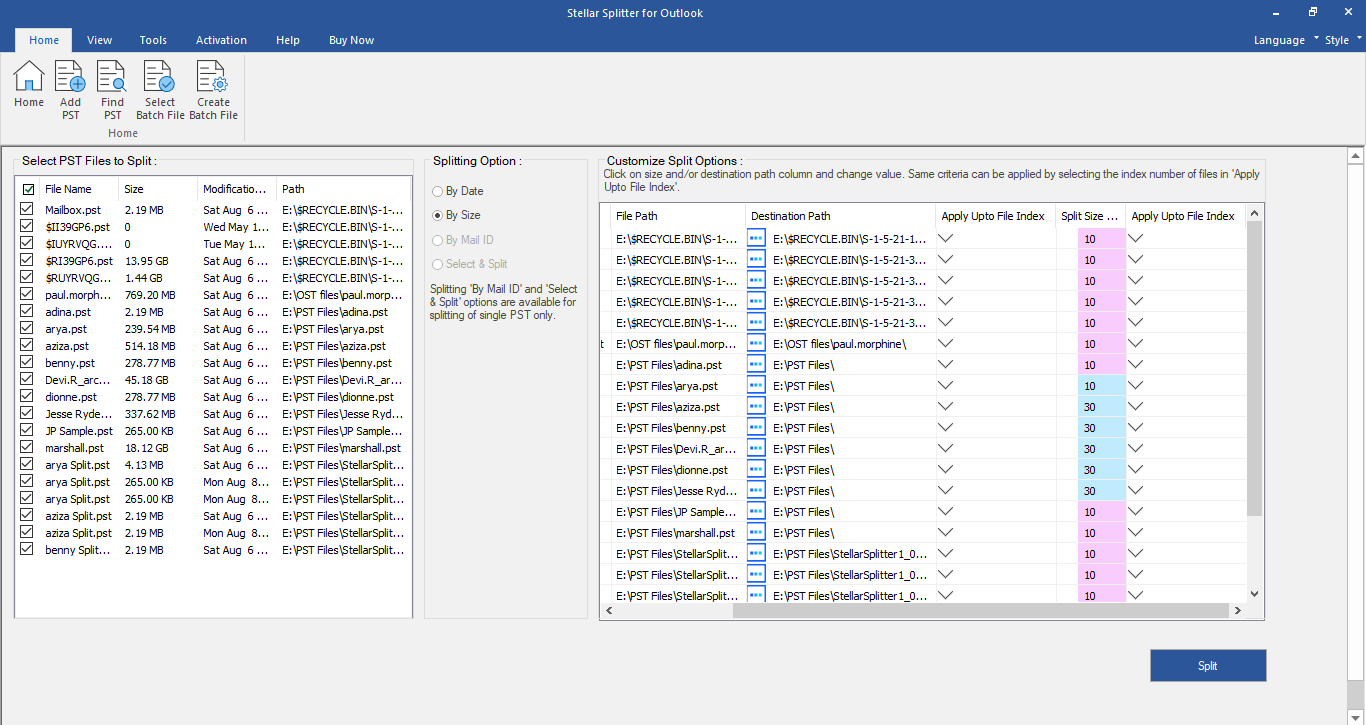Screen dimensions: 1366x725
Task: Browse destination for paul.morp OST file row
Action: [x=756, y=343]
